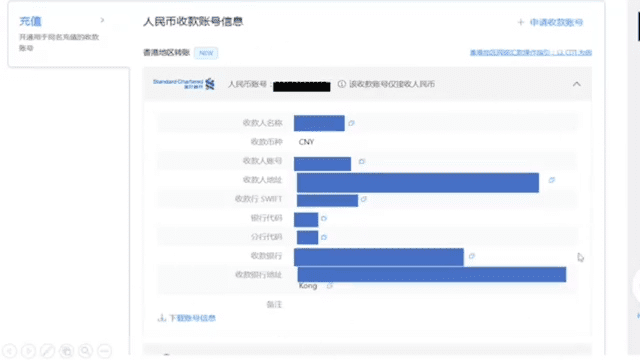Click the zoom magnifier in presentation controls
This screenshot has height=360, width=640.
[85, 351]
